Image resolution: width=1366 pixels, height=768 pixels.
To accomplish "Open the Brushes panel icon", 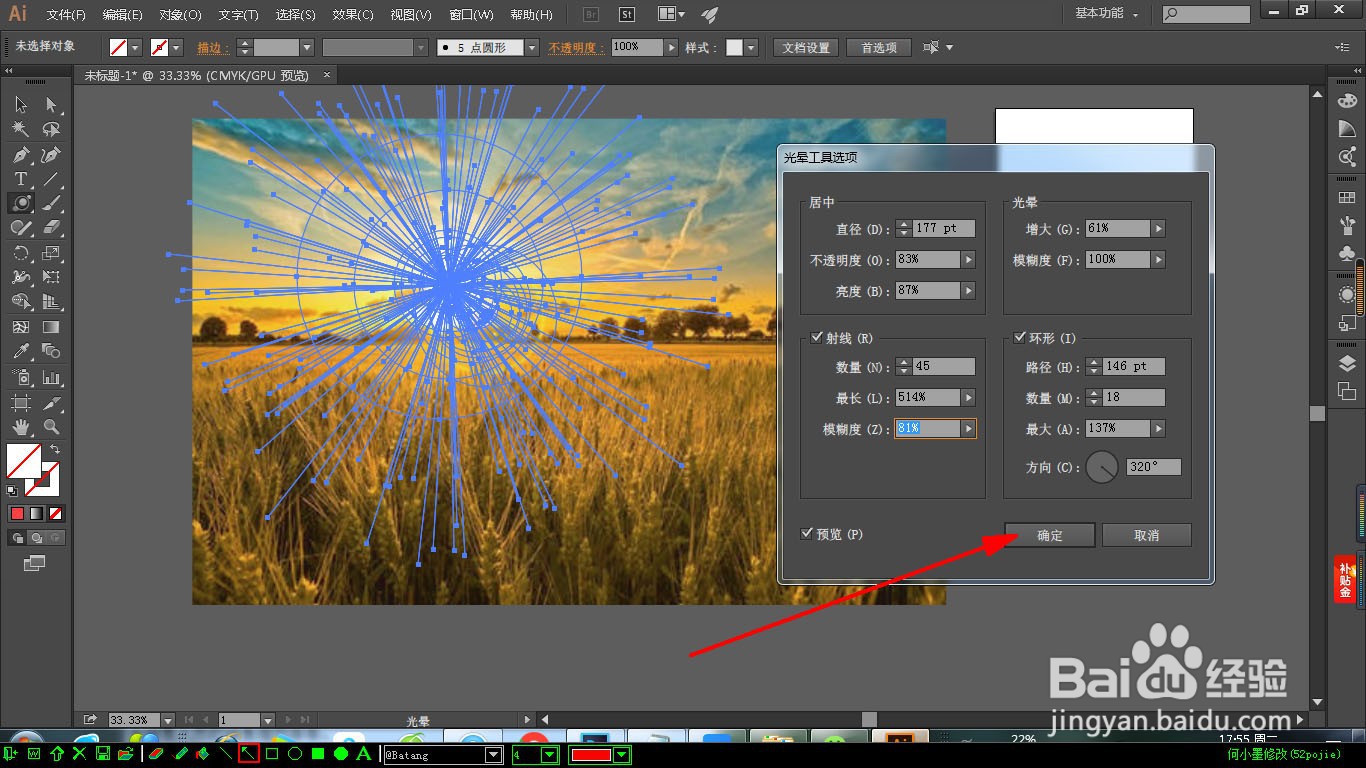I will tap(1347, 225).
